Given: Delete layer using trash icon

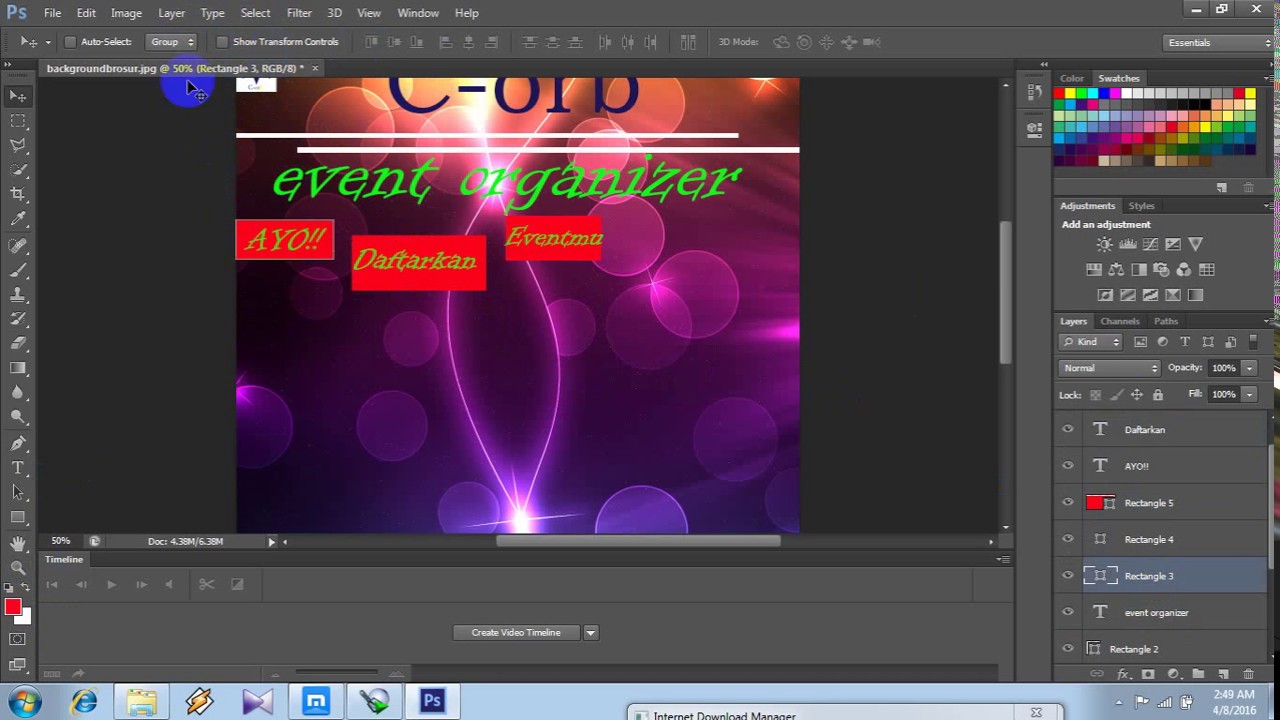Looking at the screenshot, I should pyautogui.click(x=1248, y=675).
